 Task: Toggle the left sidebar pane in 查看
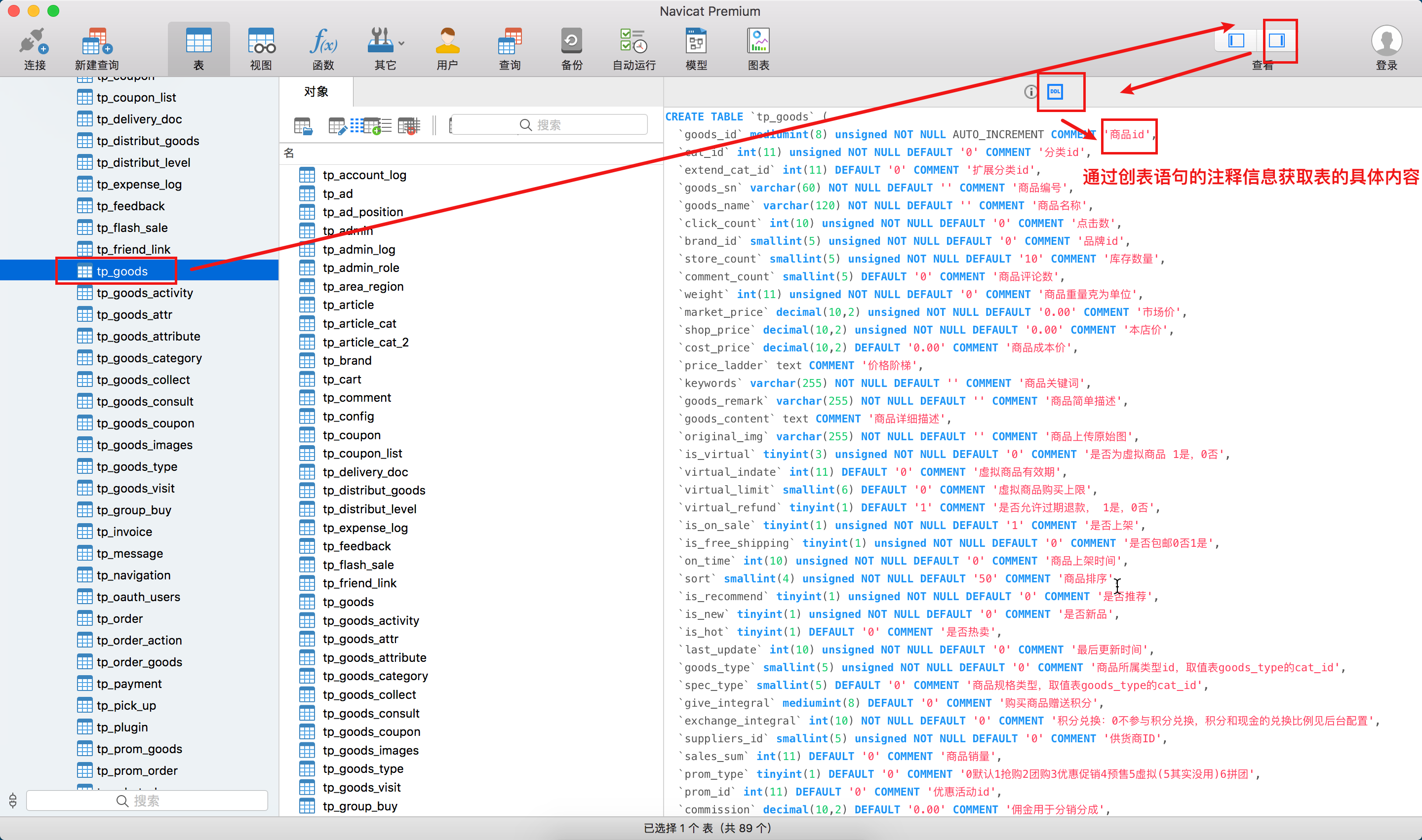pyautogui.click(x=1236, y=40)
